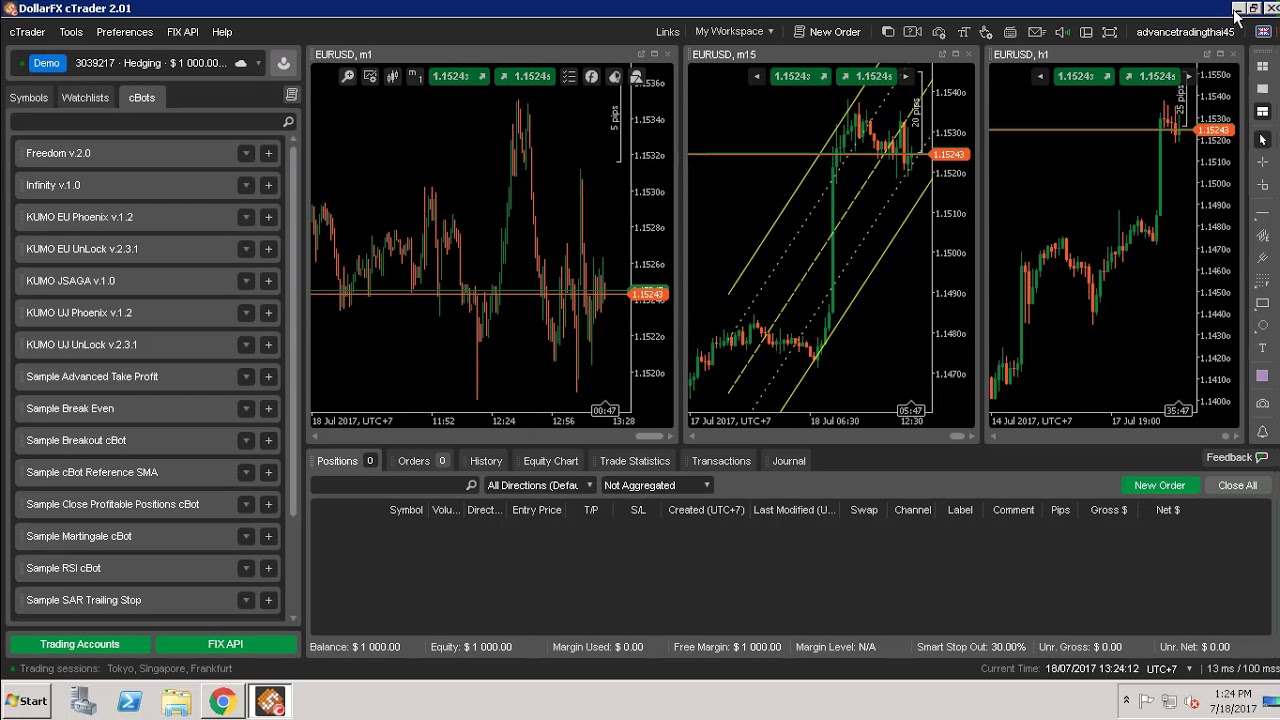Open the Preferences menu
Screen dimensions: 1280x720
coord(125,32)
